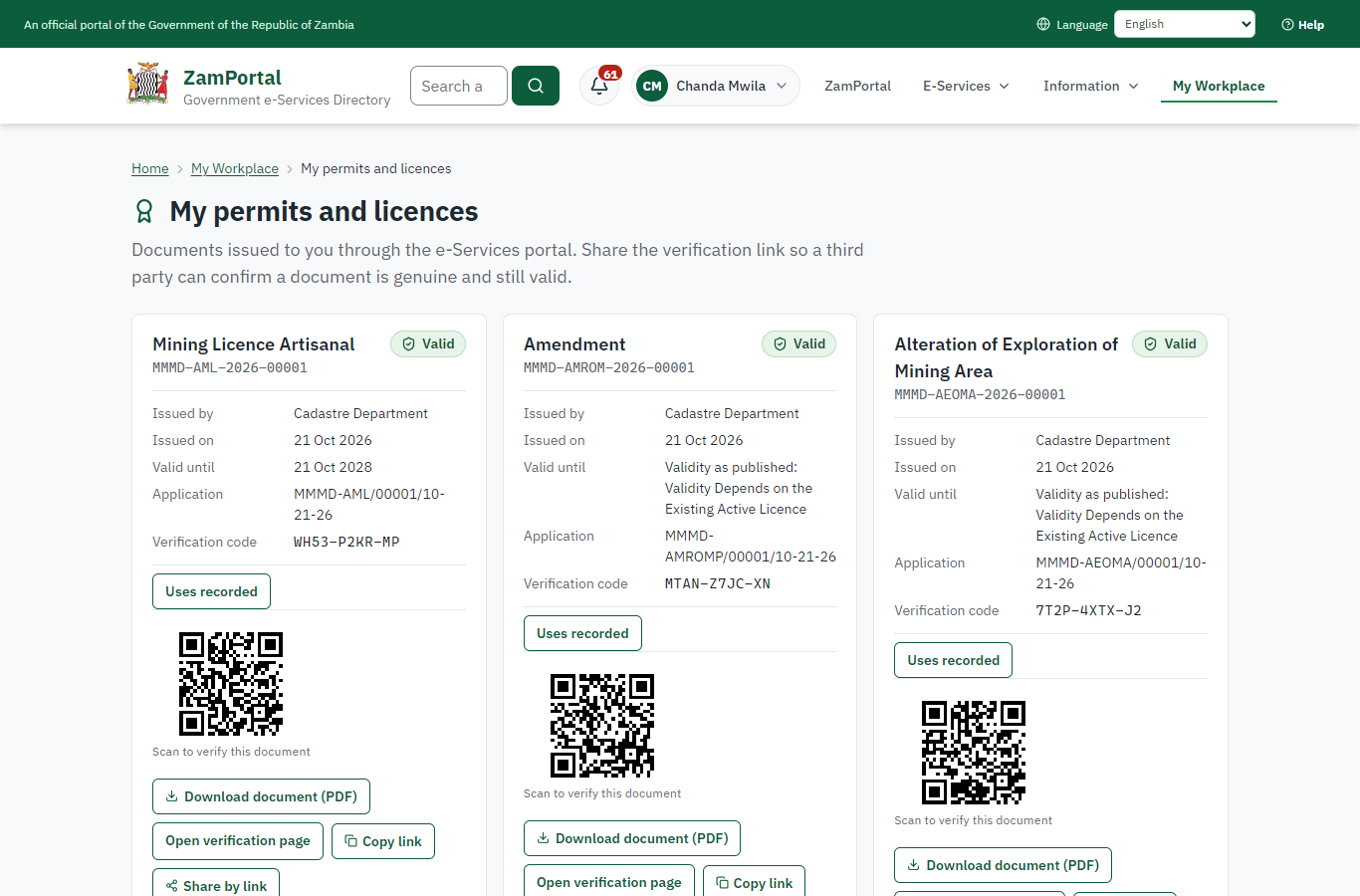Select the My Workplace nav tab
The image size is (1360, 896).
1219,86
